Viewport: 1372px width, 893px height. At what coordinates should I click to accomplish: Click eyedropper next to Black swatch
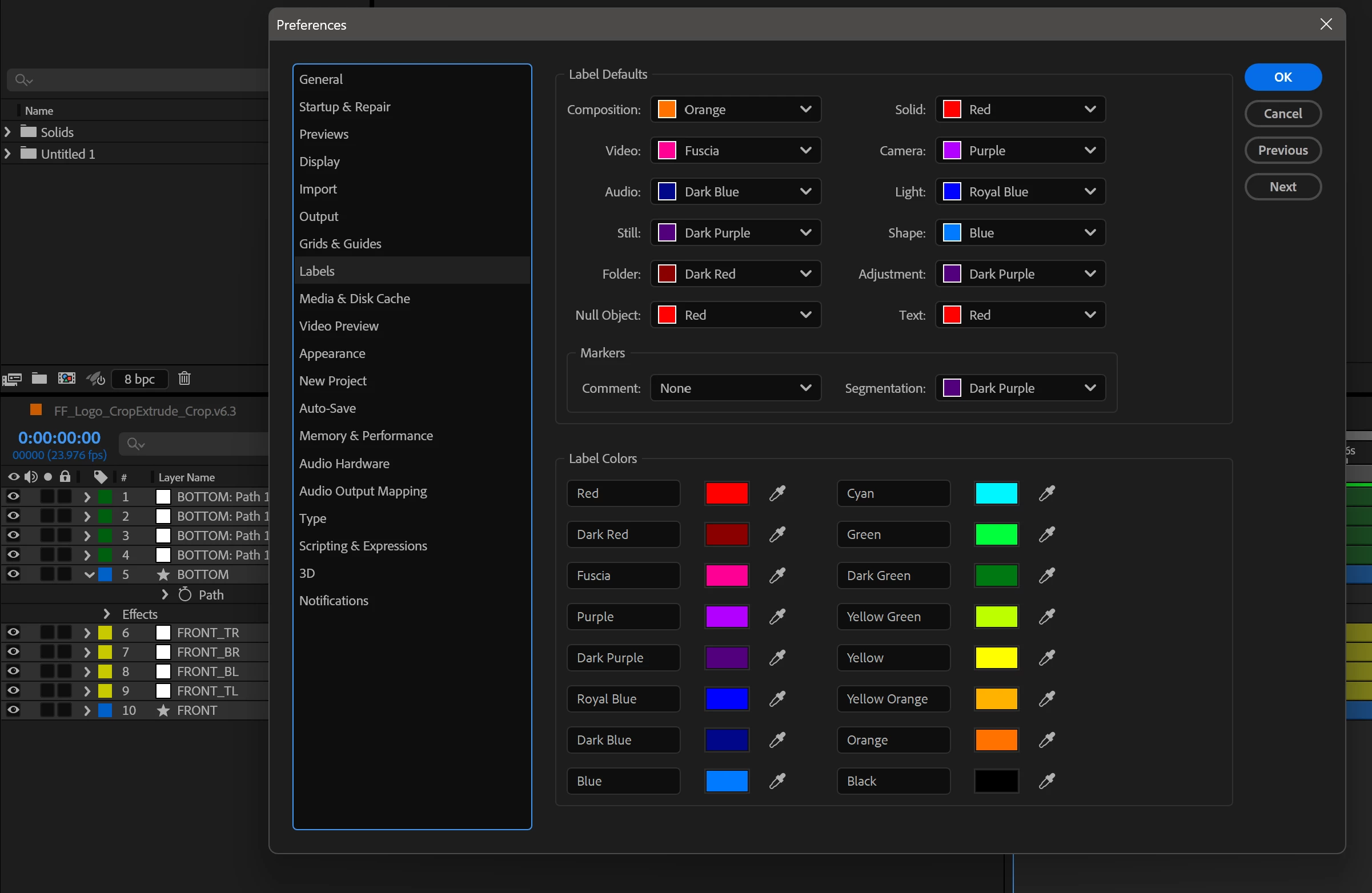click(x=1047, y=781)
